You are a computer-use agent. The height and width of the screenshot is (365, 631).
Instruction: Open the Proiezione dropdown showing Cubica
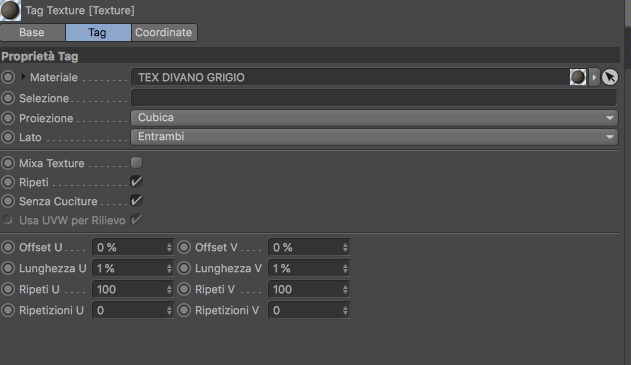point(374,118)
